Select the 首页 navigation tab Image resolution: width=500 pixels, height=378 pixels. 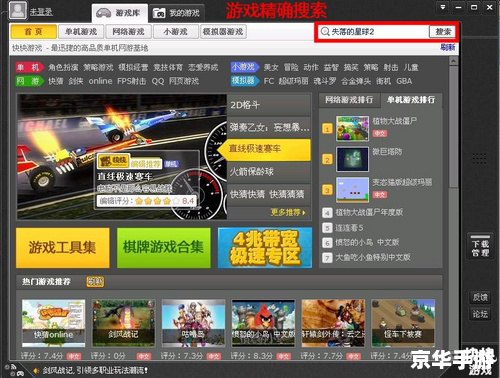(34, 32)
